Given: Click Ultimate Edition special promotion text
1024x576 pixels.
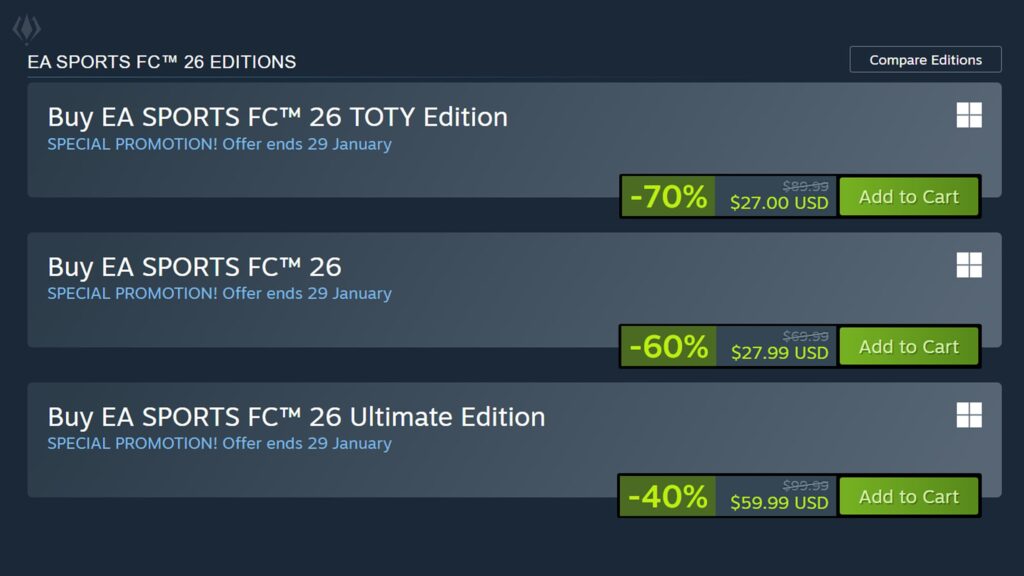Looking at the screenshot, I should click(x=219, y=444).
